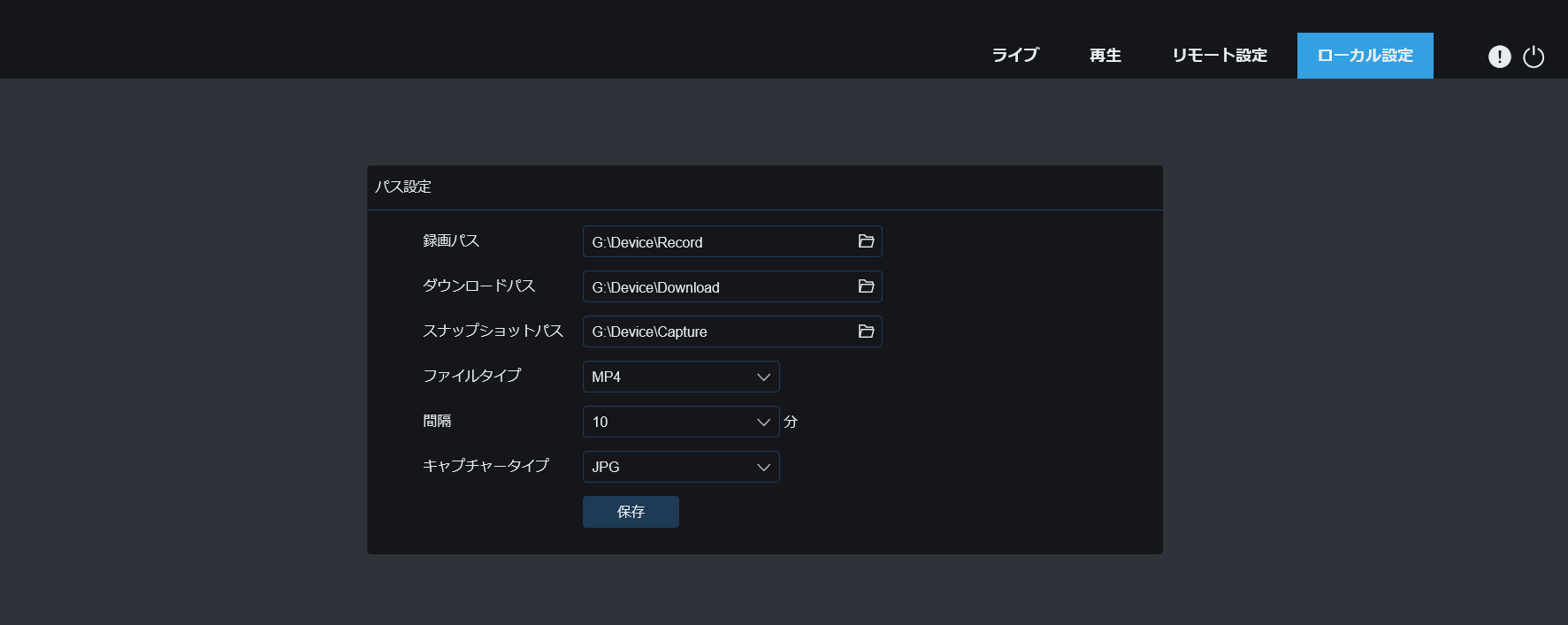Viewport: 1568px width, 625px height.
Task: Go to the リモート設定 tab
Action: click(1219, 56)
